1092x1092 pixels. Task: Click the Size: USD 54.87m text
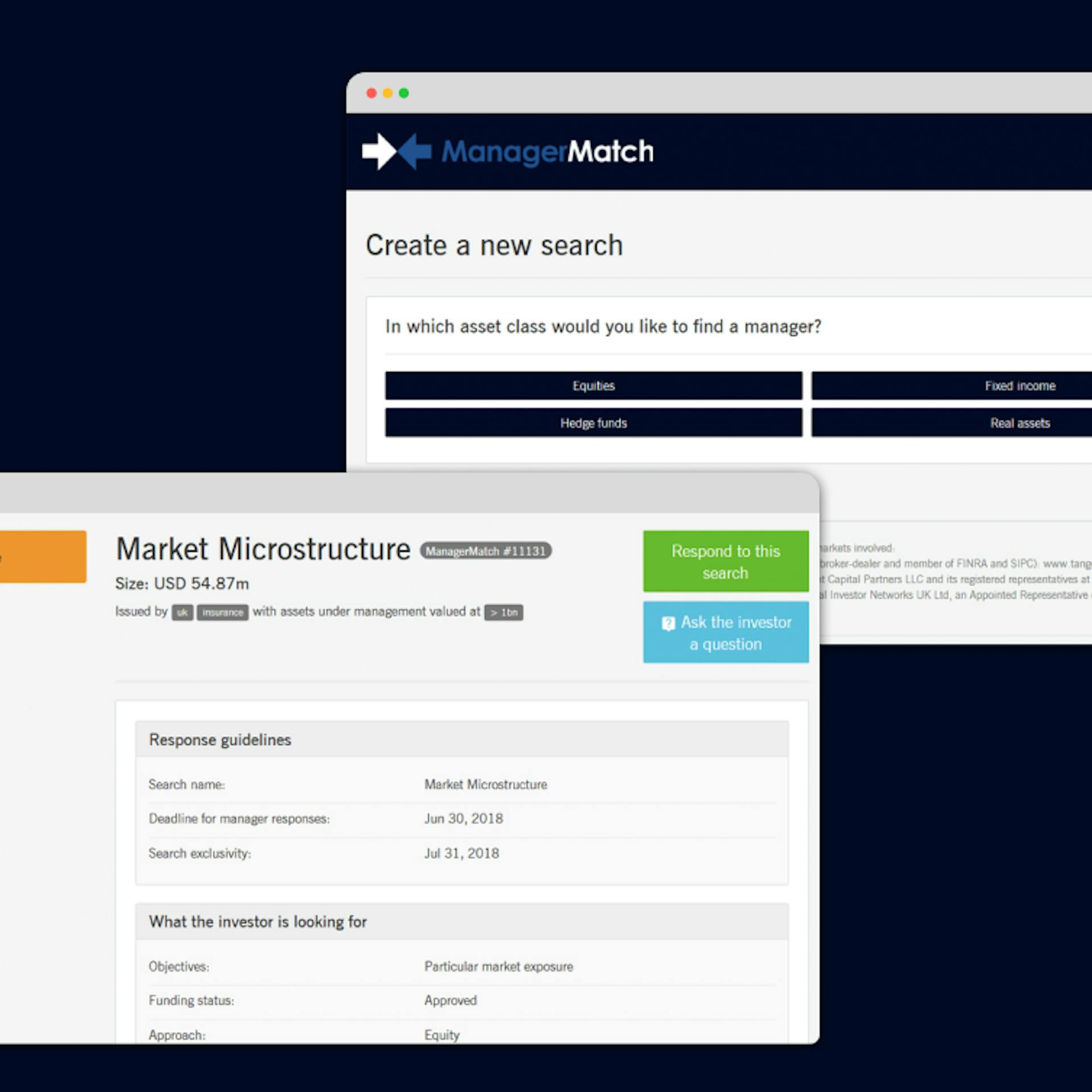coord(182,584)
